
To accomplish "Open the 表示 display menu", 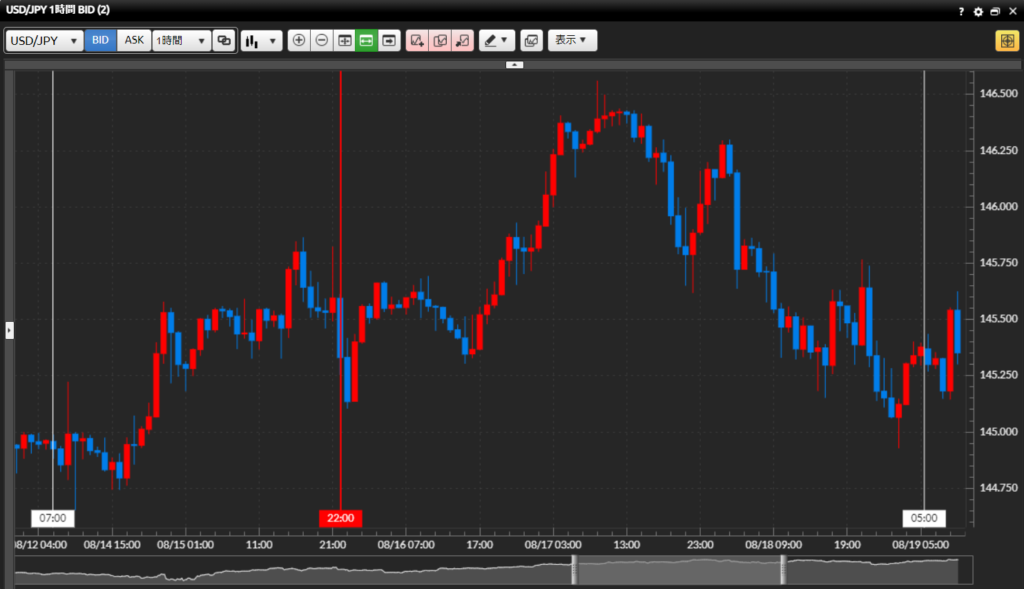I will coord(572,41).
